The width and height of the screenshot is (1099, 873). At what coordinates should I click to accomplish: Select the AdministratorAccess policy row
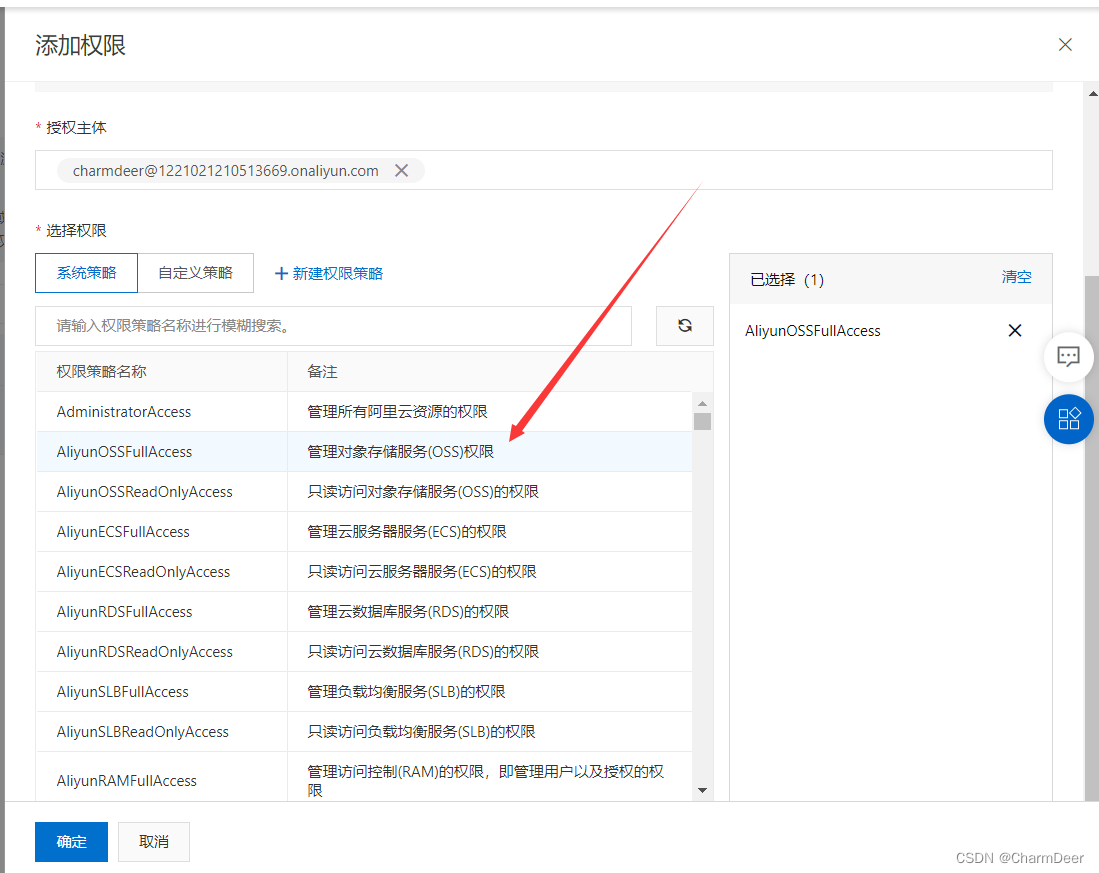click(364, 411)
